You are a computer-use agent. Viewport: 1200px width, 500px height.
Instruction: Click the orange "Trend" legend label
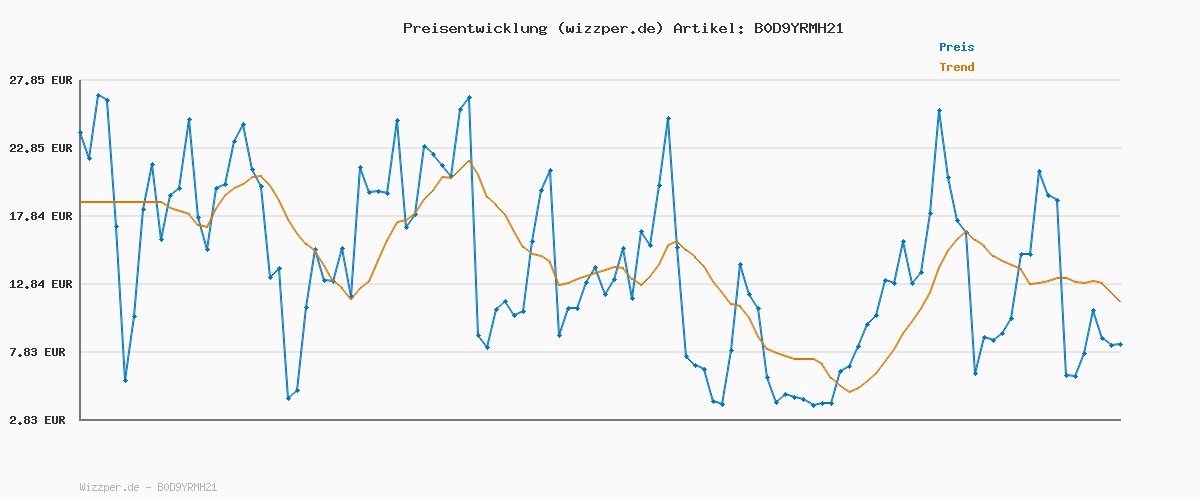point(956,67)
